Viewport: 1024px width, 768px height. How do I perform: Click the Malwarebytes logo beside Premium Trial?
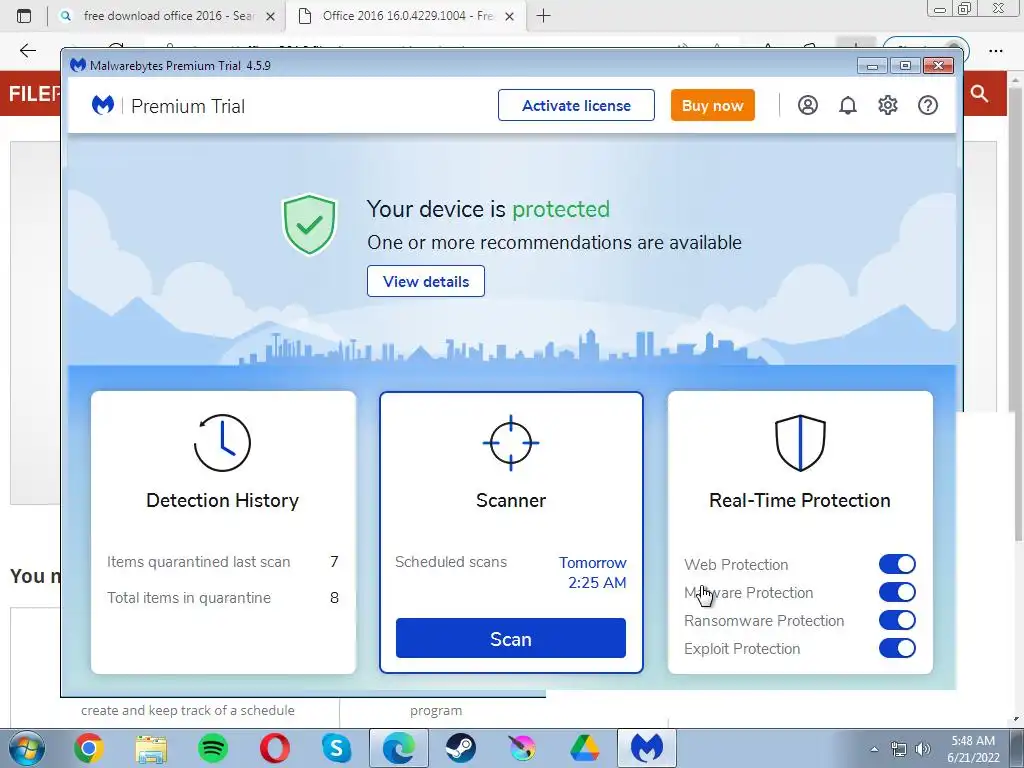coord(103,105)
